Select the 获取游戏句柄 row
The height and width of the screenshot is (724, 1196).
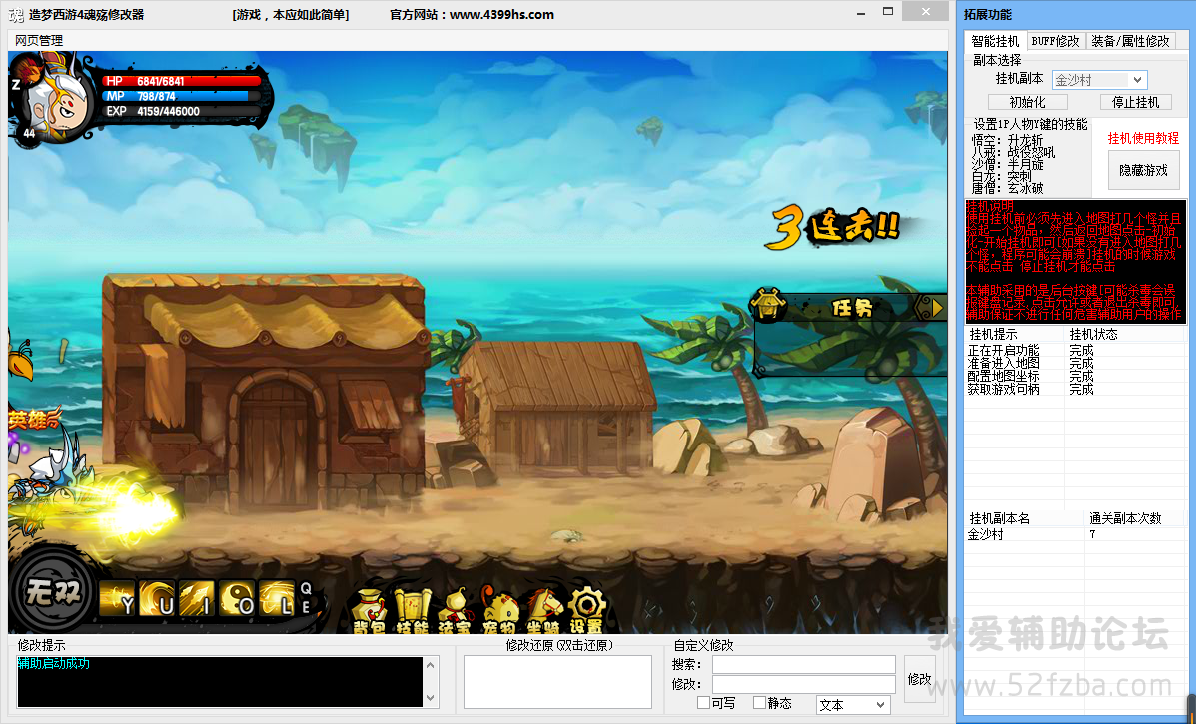[x=1075, y=389]
